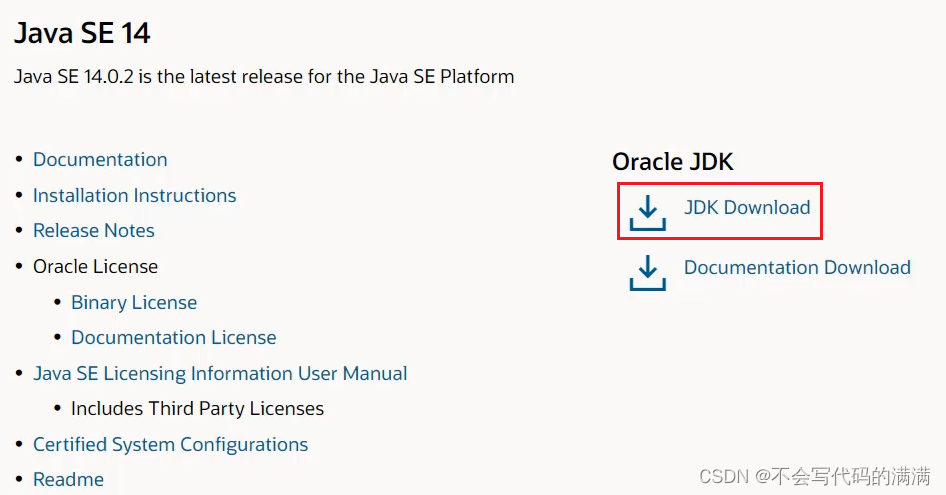Open the Binary License link

click(134, 302)
